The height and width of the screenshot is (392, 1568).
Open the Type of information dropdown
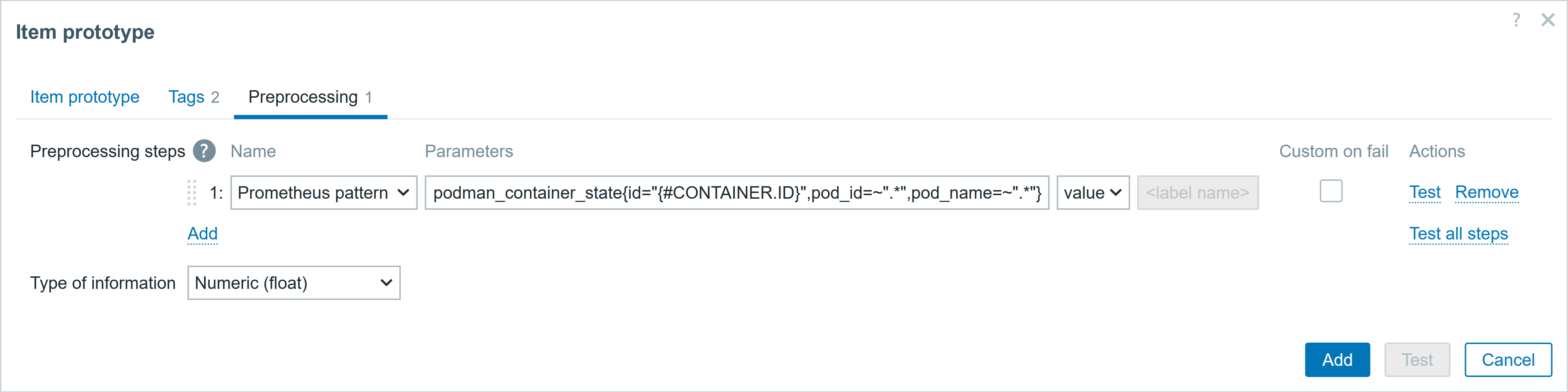[294, 283]
